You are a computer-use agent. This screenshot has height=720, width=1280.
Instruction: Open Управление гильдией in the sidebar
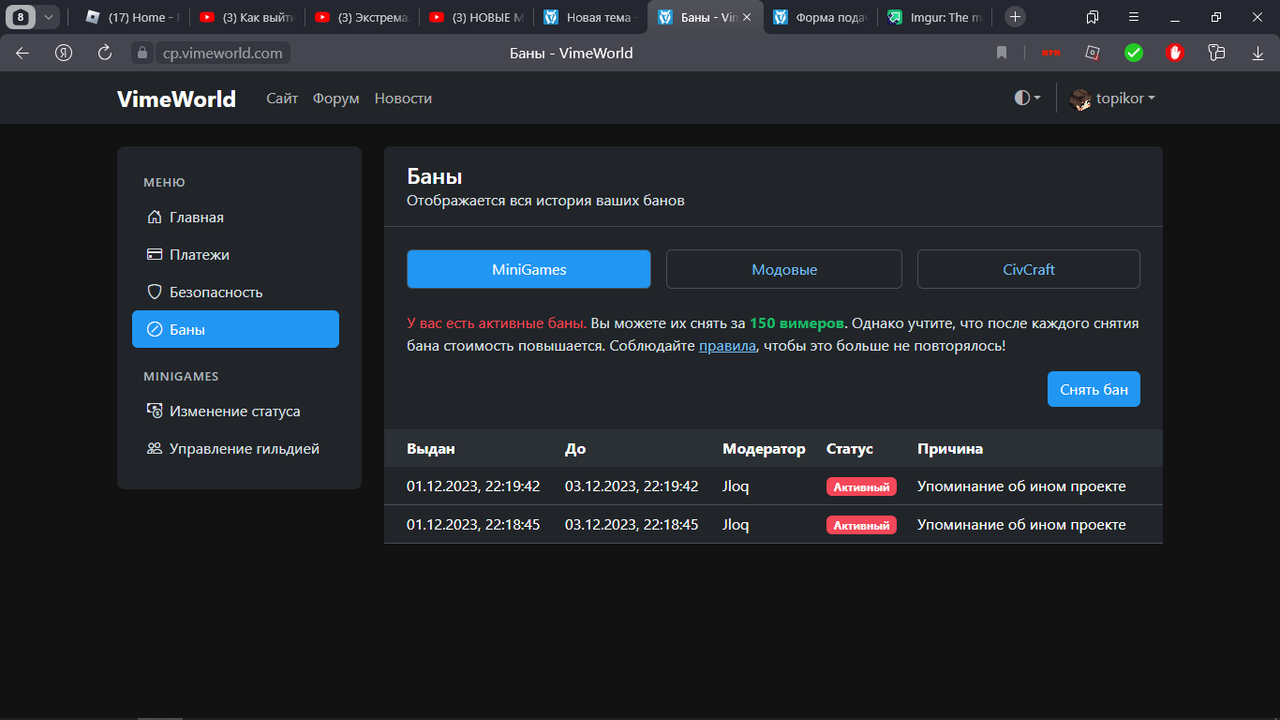coord(235,449)
